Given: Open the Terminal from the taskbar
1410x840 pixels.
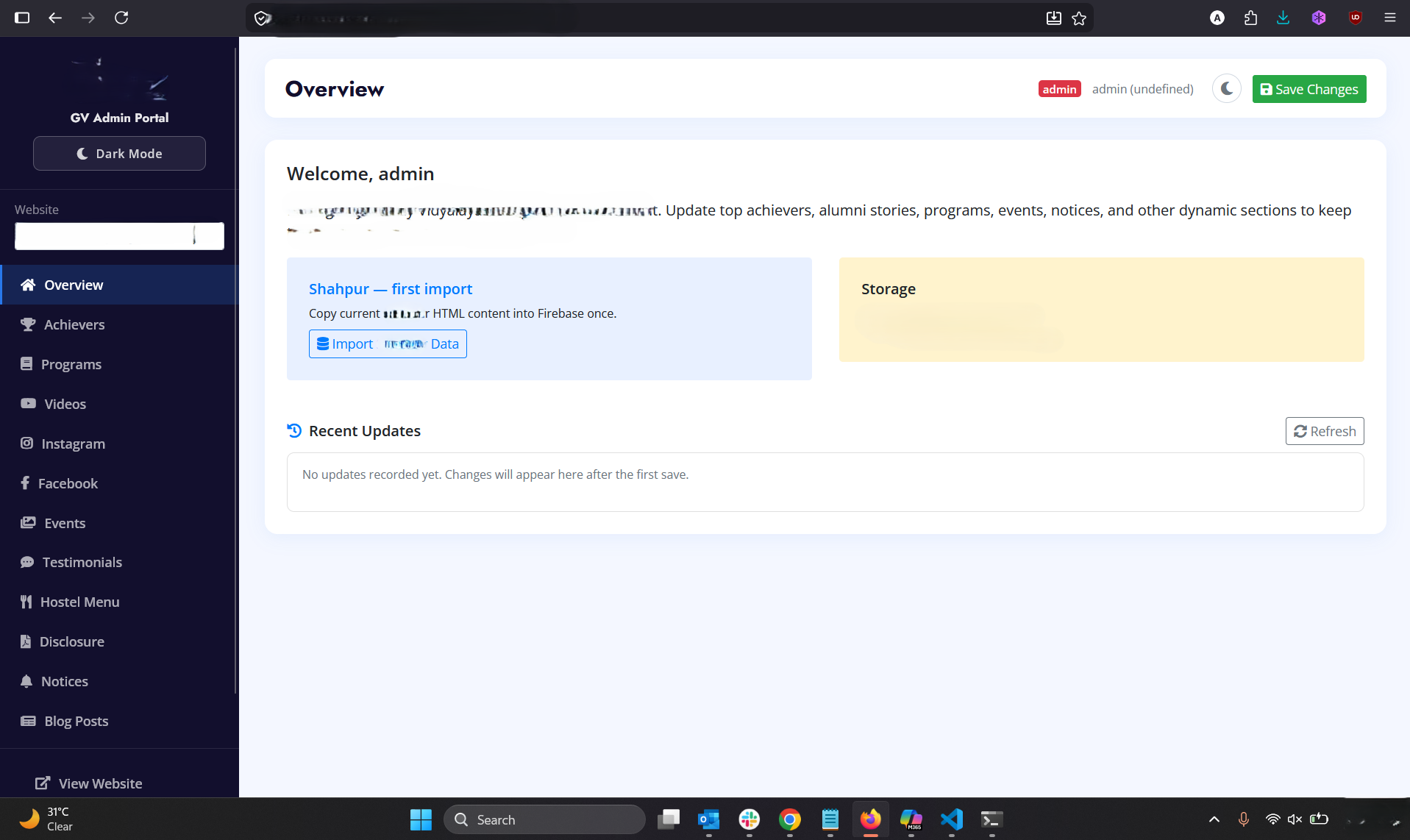Looking at the screenshot, I should click(992, 819).
